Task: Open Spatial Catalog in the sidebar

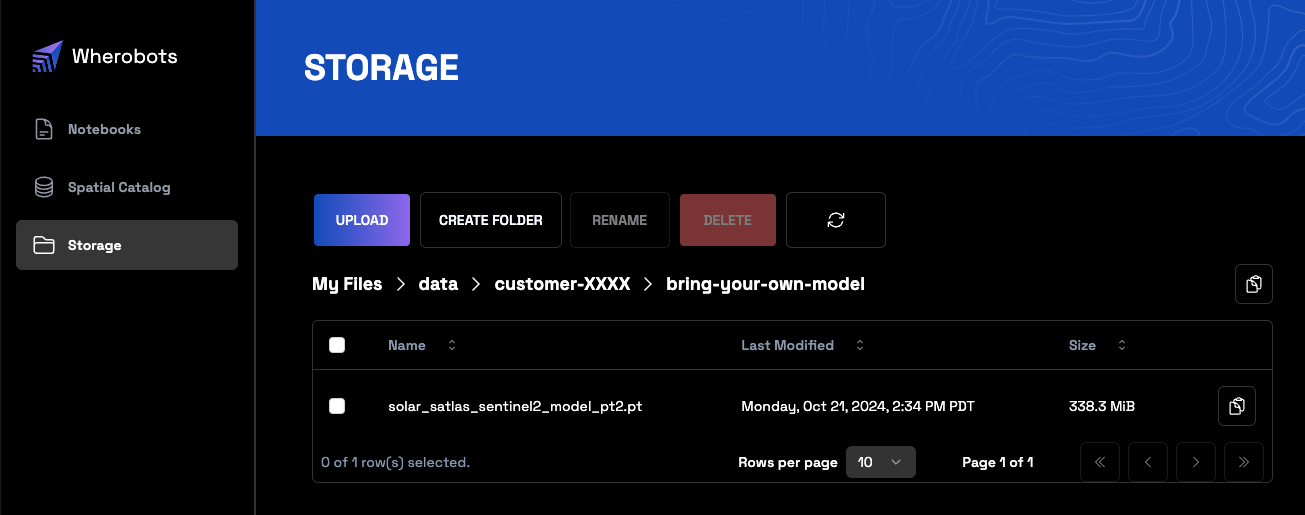Action: tap(127, 187)
